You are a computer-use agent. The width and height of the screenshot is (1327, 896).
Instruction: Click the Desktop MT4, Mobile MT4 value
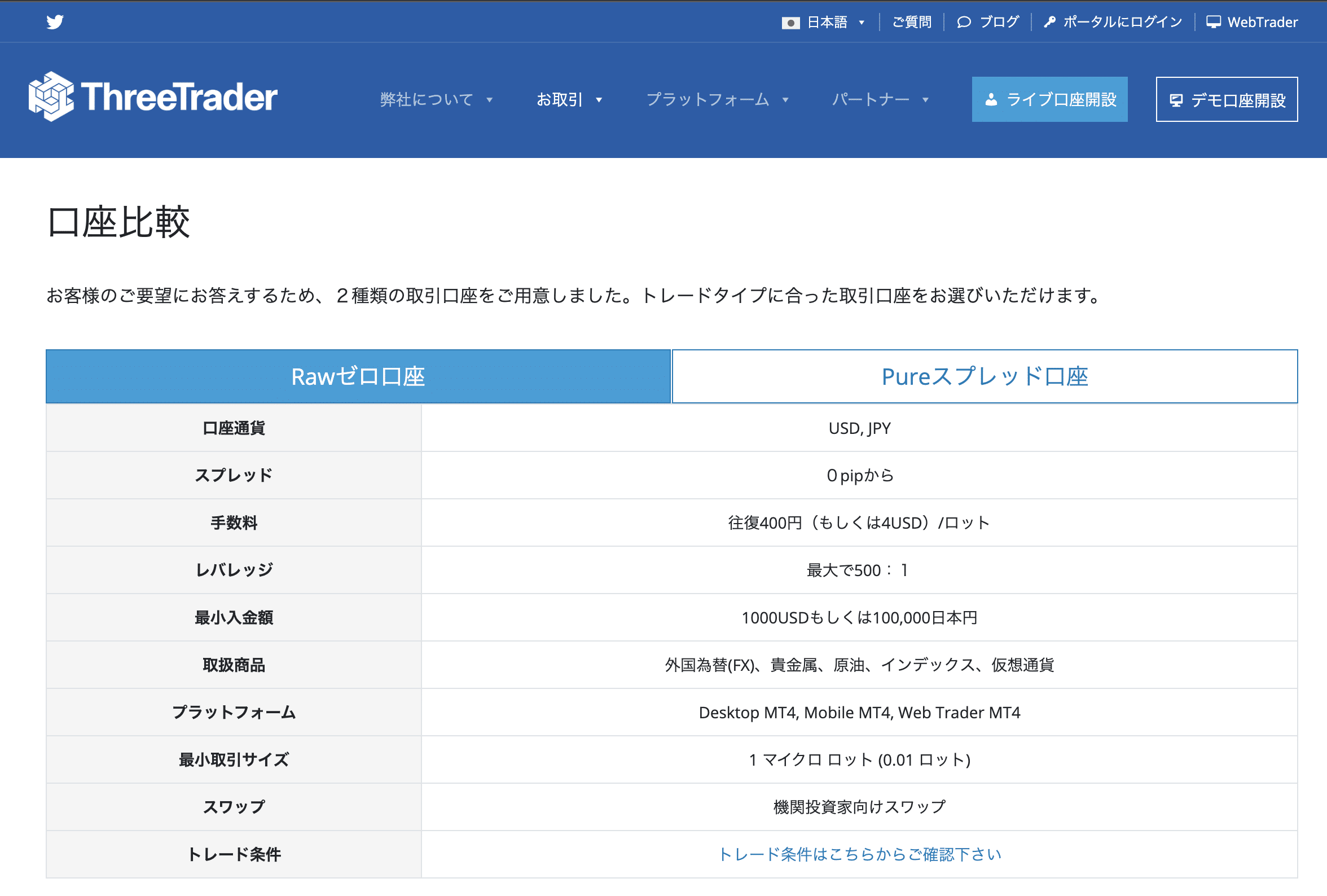pyautogui.click(x=859, y=713)
